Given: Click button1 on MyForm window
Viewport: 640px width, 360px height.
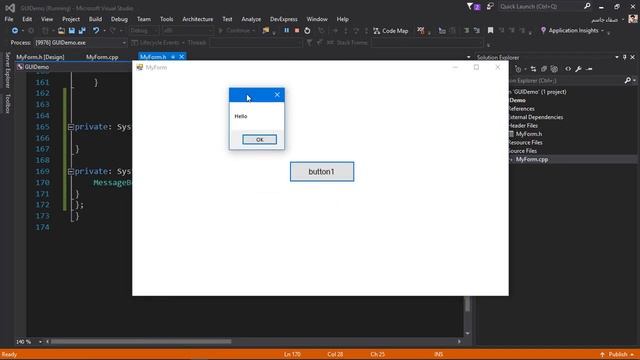Looking at the screenshot, I should (322, 172).
